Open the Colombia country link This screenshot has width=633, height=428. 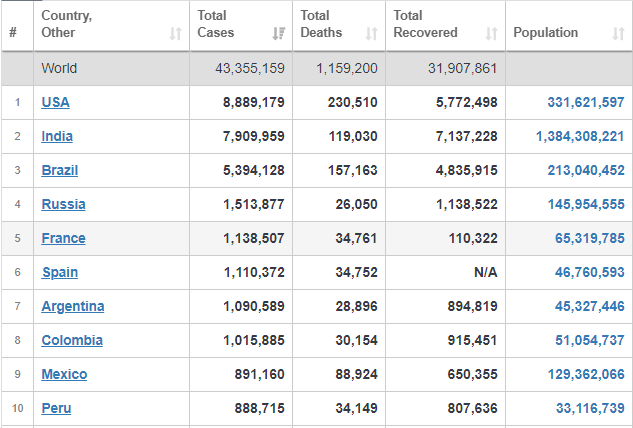click(72, 340)
